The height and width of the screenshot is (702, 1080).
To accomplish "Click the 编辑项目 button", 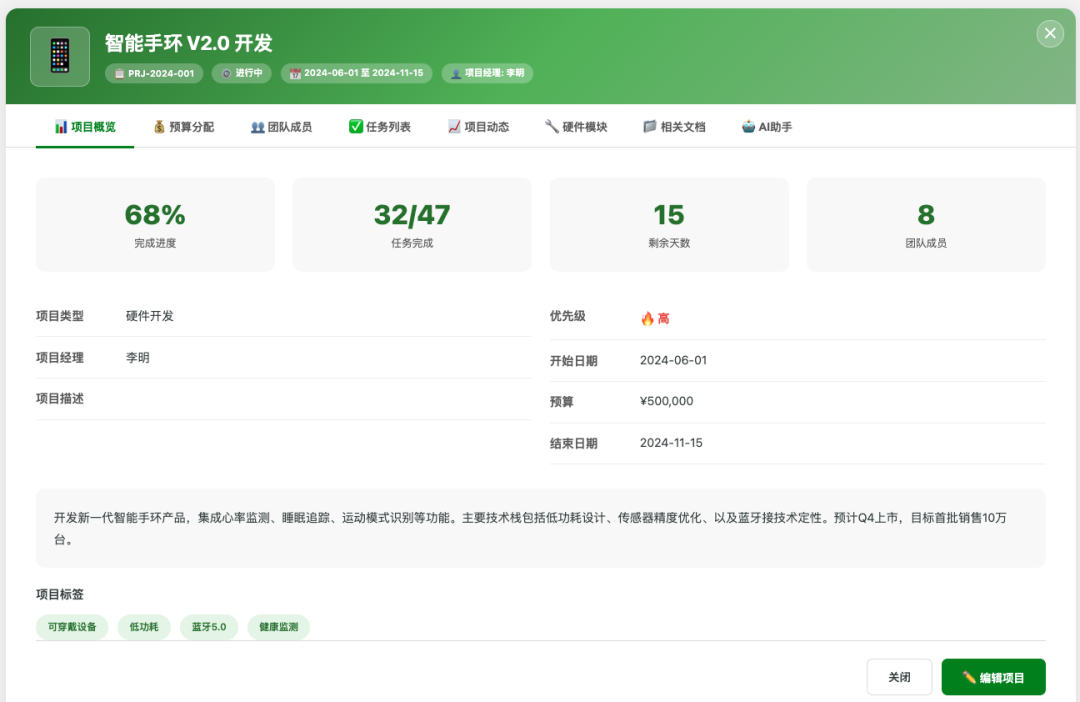I will point(993,676).
